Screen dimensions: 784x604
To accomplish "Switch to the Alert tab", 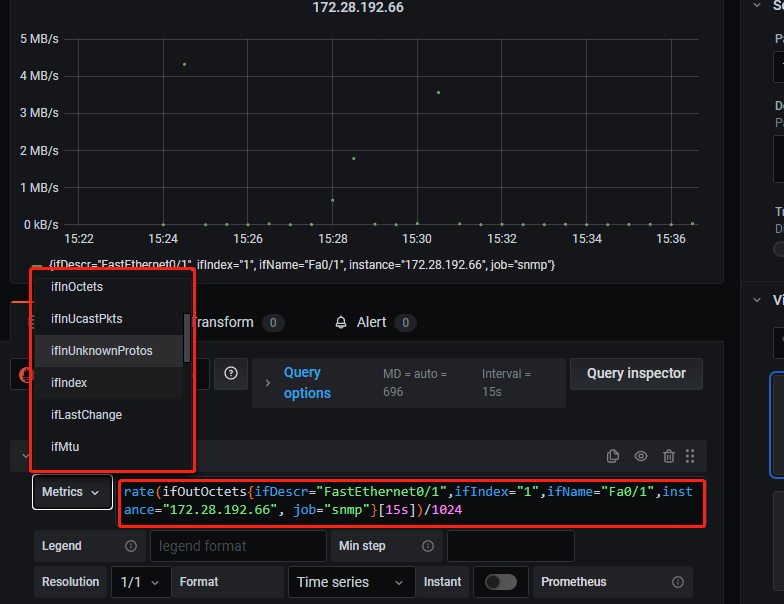I will pos(376,322).
